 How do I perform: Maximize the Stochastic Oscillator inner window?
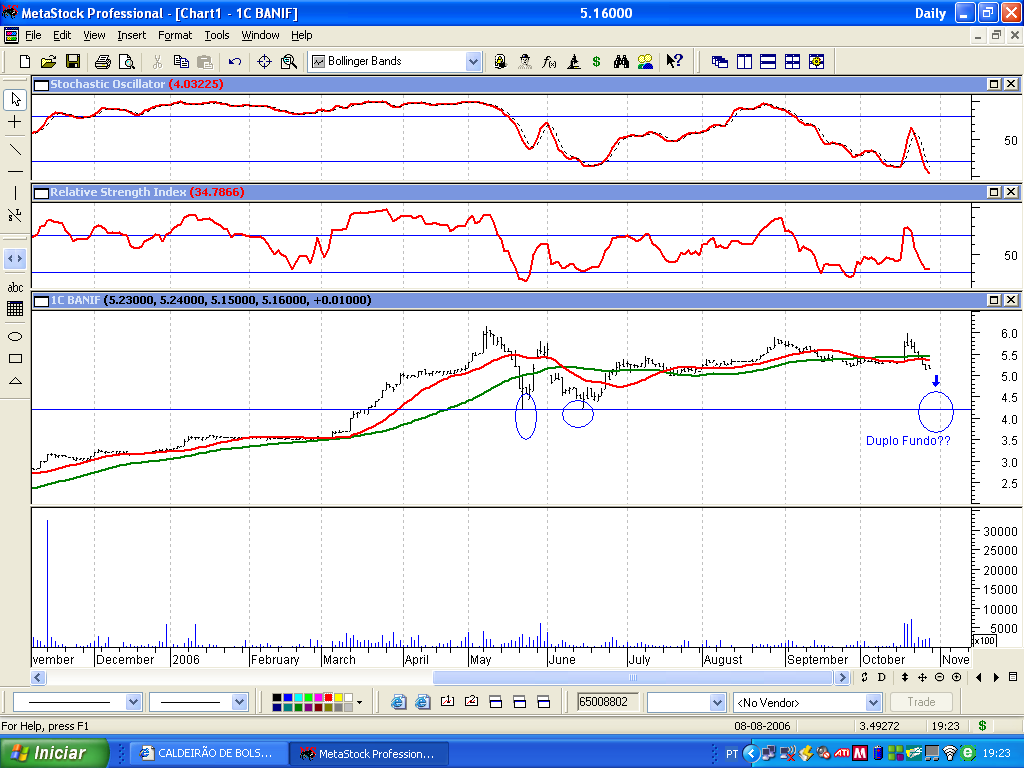click(x=993, y=84)
